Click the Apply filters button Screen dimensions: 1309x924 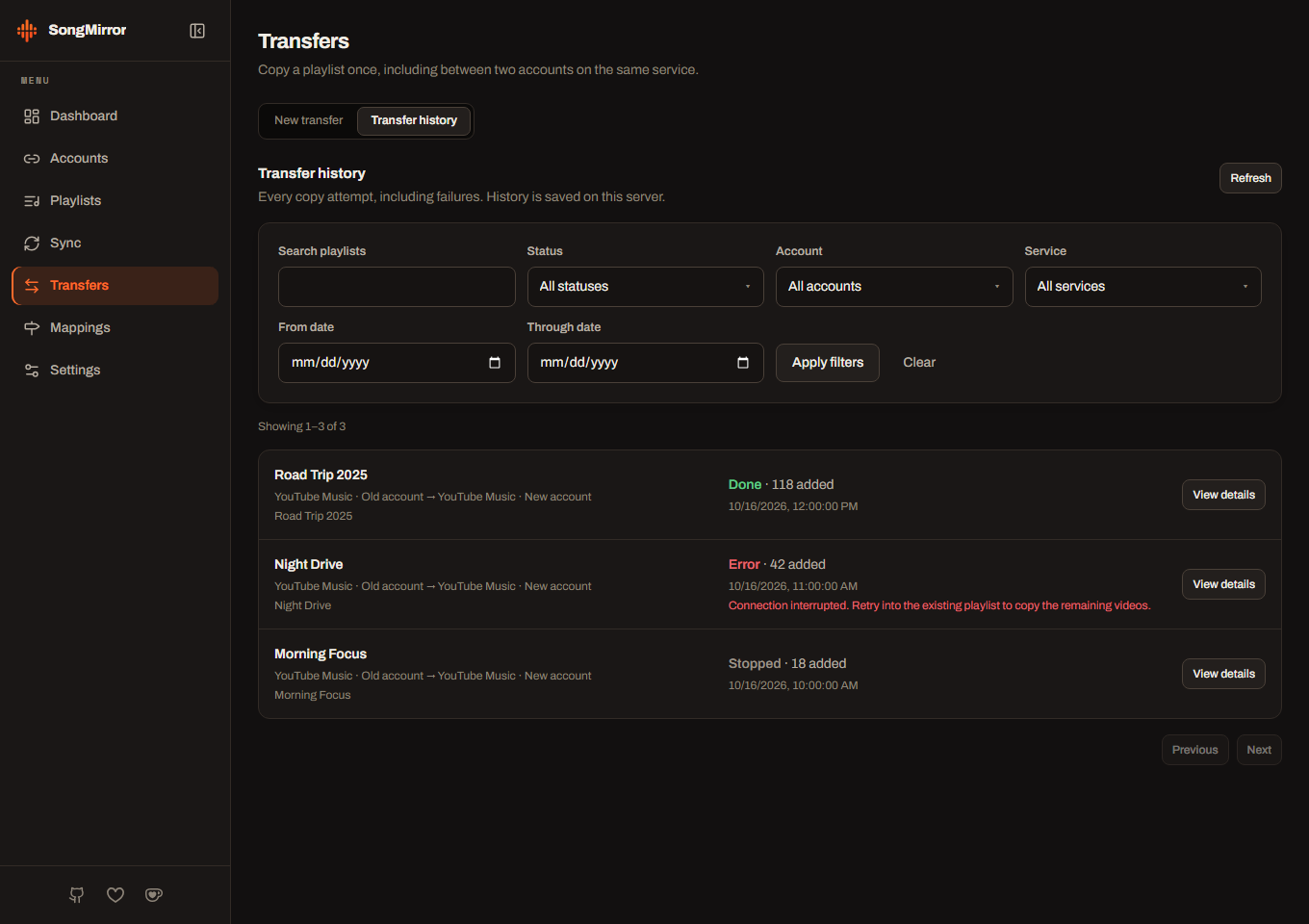point(828,363)
